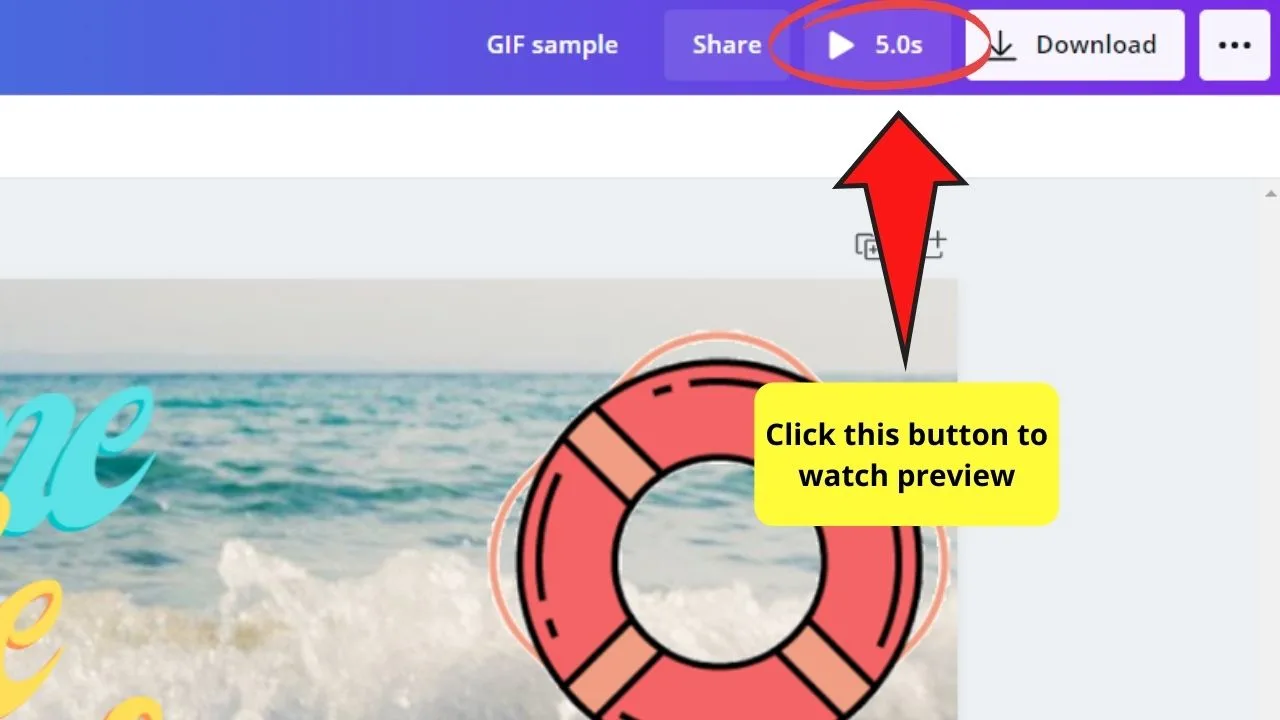
Task: Click the download arrow icon
Action: [x=1002, y=45]
